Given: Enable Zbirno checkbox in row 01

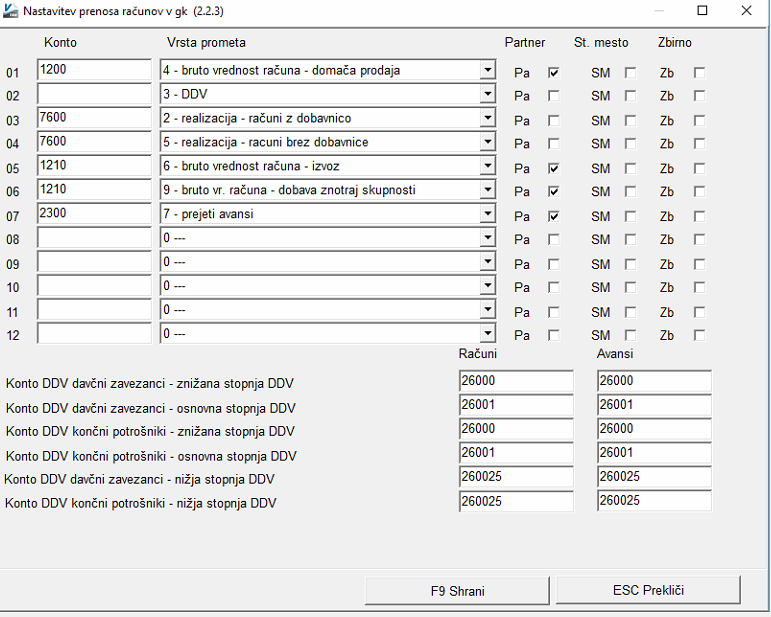Looking at the screenshot, I should click(x=699, y=72).
